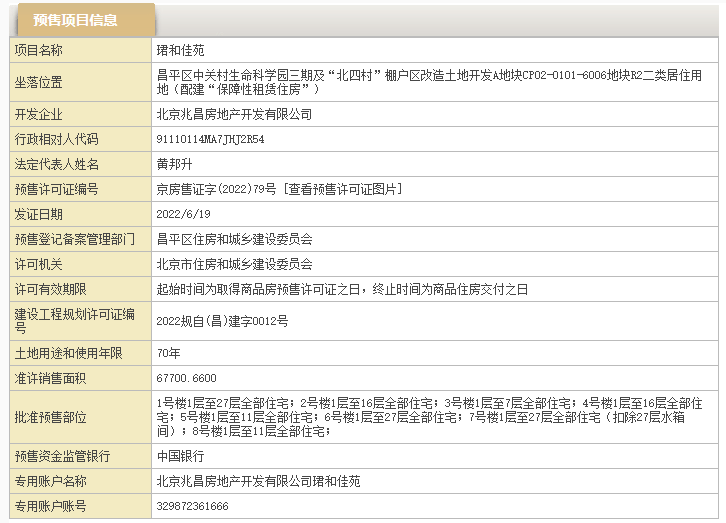This screenshot has height=523, width=726.
Task: Click the land use term 70年
Action: 168,353
